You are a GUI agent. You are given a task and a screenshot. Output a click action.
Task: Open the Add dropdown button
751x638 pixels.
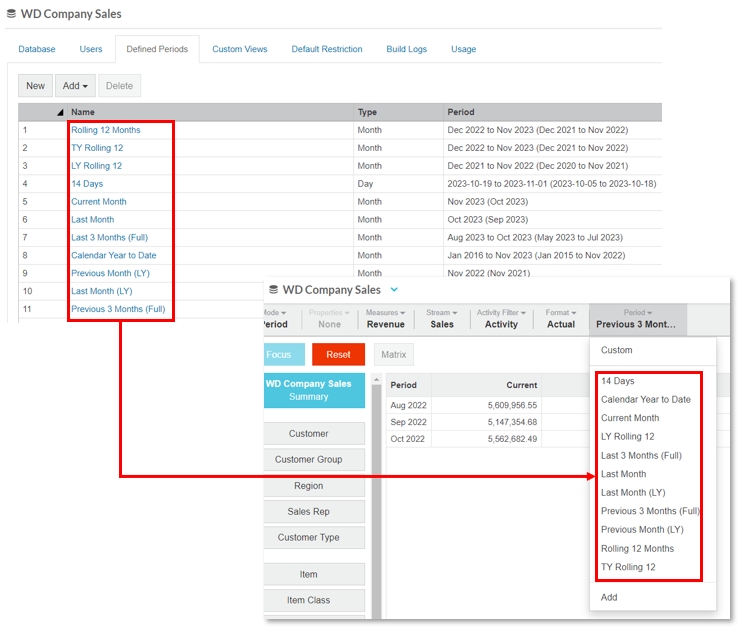coord(75,86)
